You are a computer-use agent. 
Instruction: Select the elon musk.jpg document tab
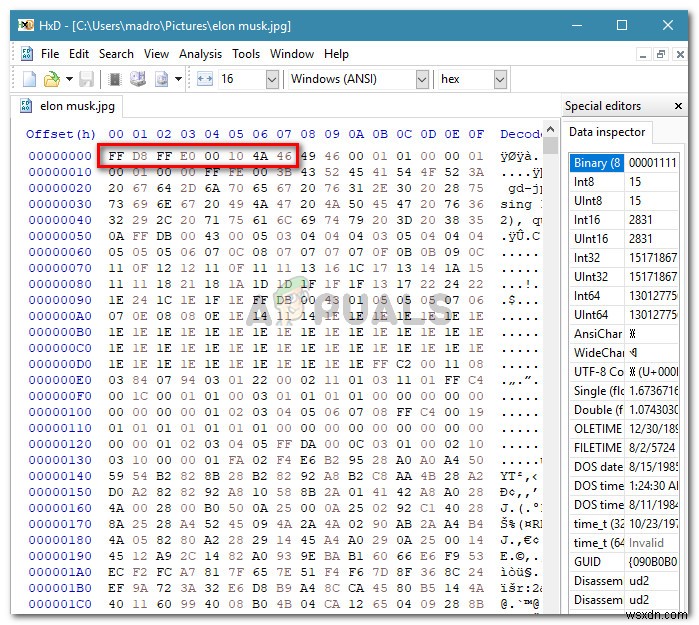(68, 106)
